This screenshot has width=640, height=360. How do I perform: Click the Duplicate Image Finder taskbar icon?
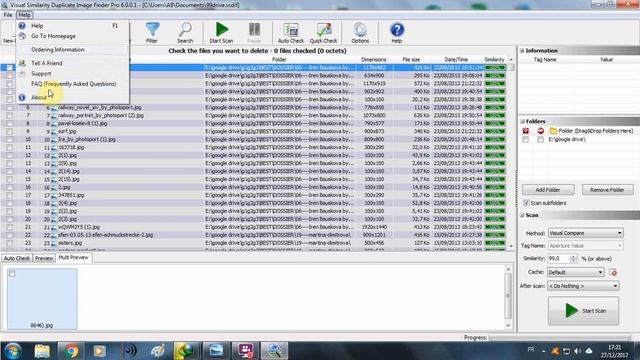[274, 351]
